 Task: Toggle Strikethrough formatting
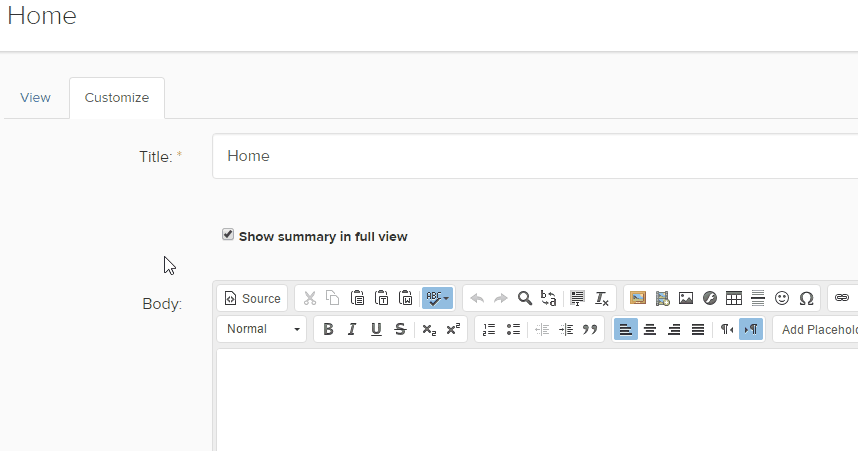(x=400, y=329)
